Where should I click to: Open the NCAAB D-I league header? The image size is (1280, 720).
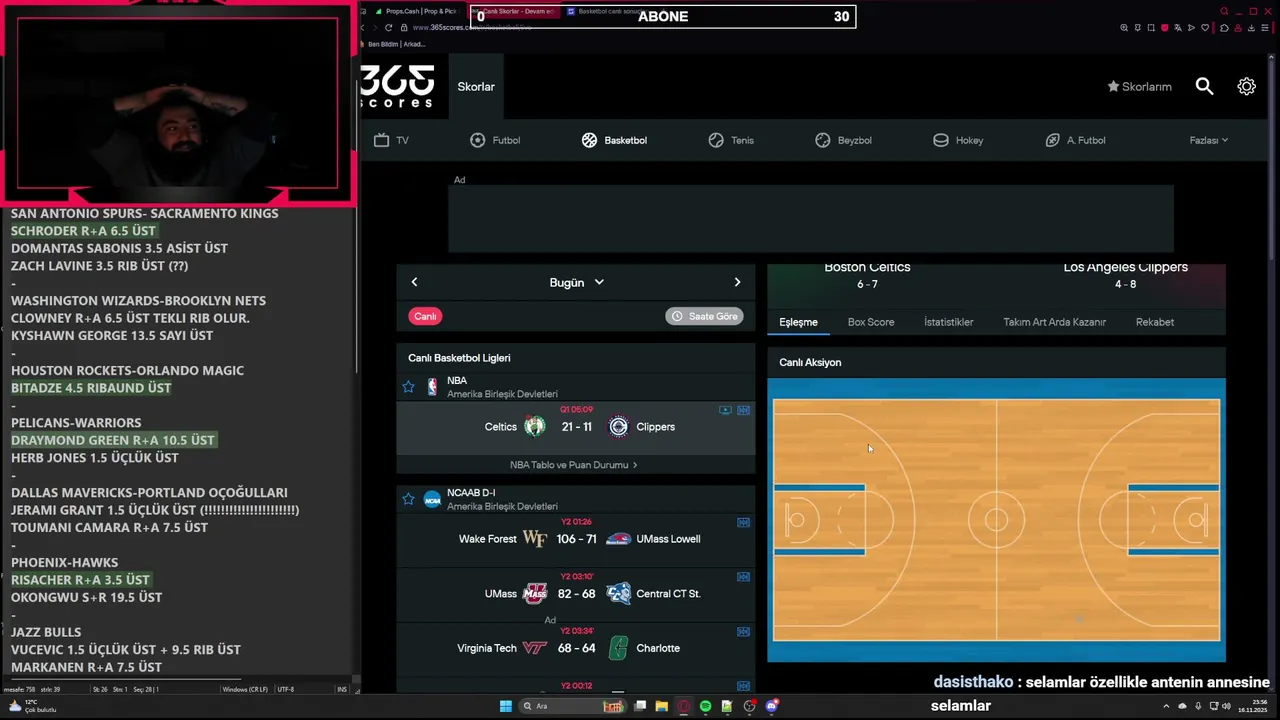pyautogui.click(x=576, y=499)
